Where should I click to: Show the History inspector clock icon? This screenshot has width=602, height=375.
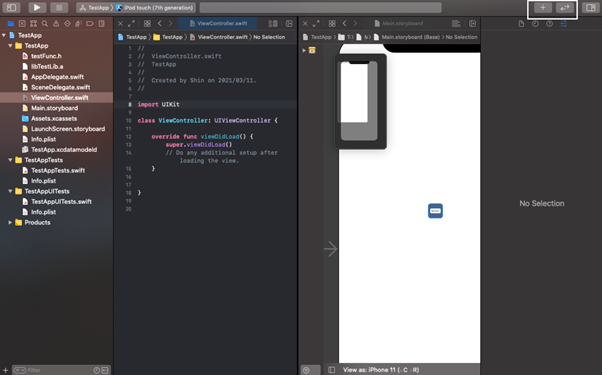point(535,24)
